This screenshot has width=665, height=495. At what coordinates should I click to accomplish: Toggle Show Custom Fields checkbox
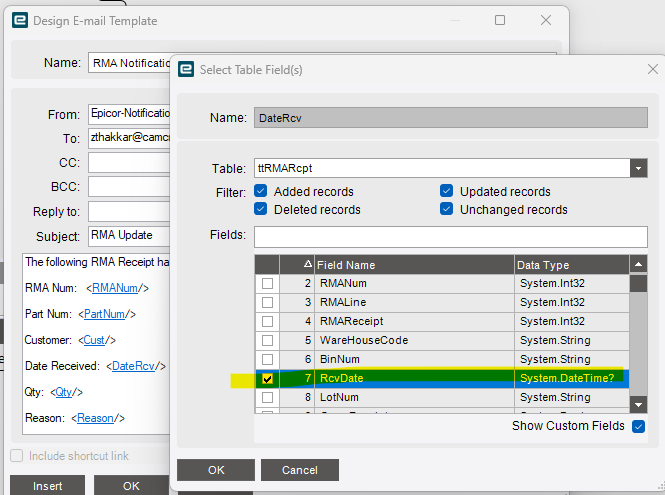pyautogui.click(x=638, y=426)
